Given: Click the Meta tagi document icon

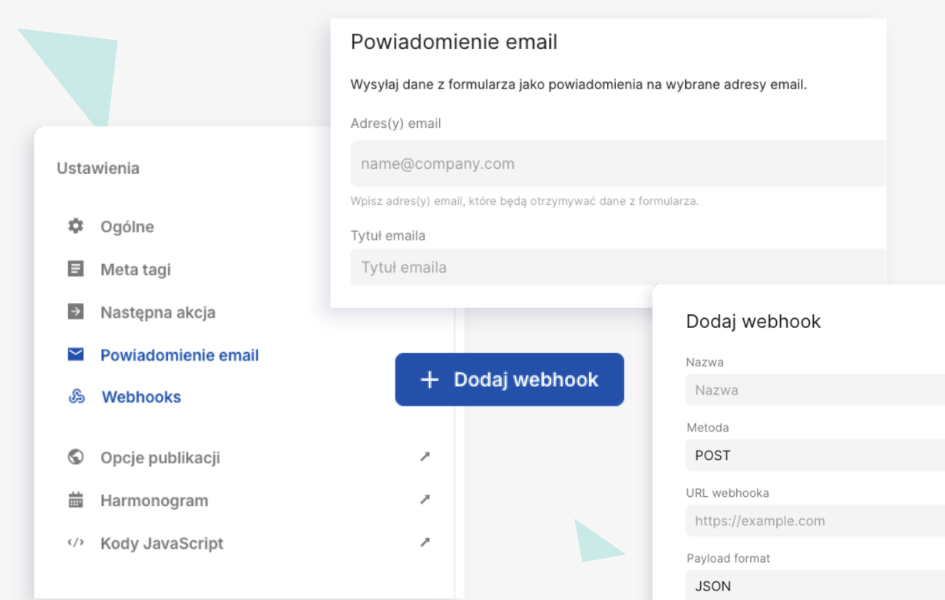Looking at the screenshot, I should click(x=75, y=269).
